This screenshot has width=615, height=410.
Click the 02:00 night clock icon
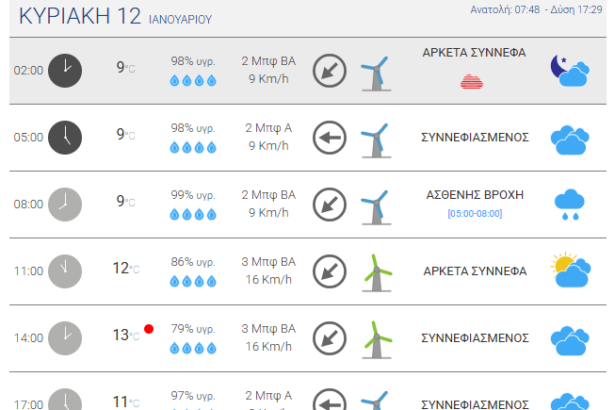coord(65,70)
